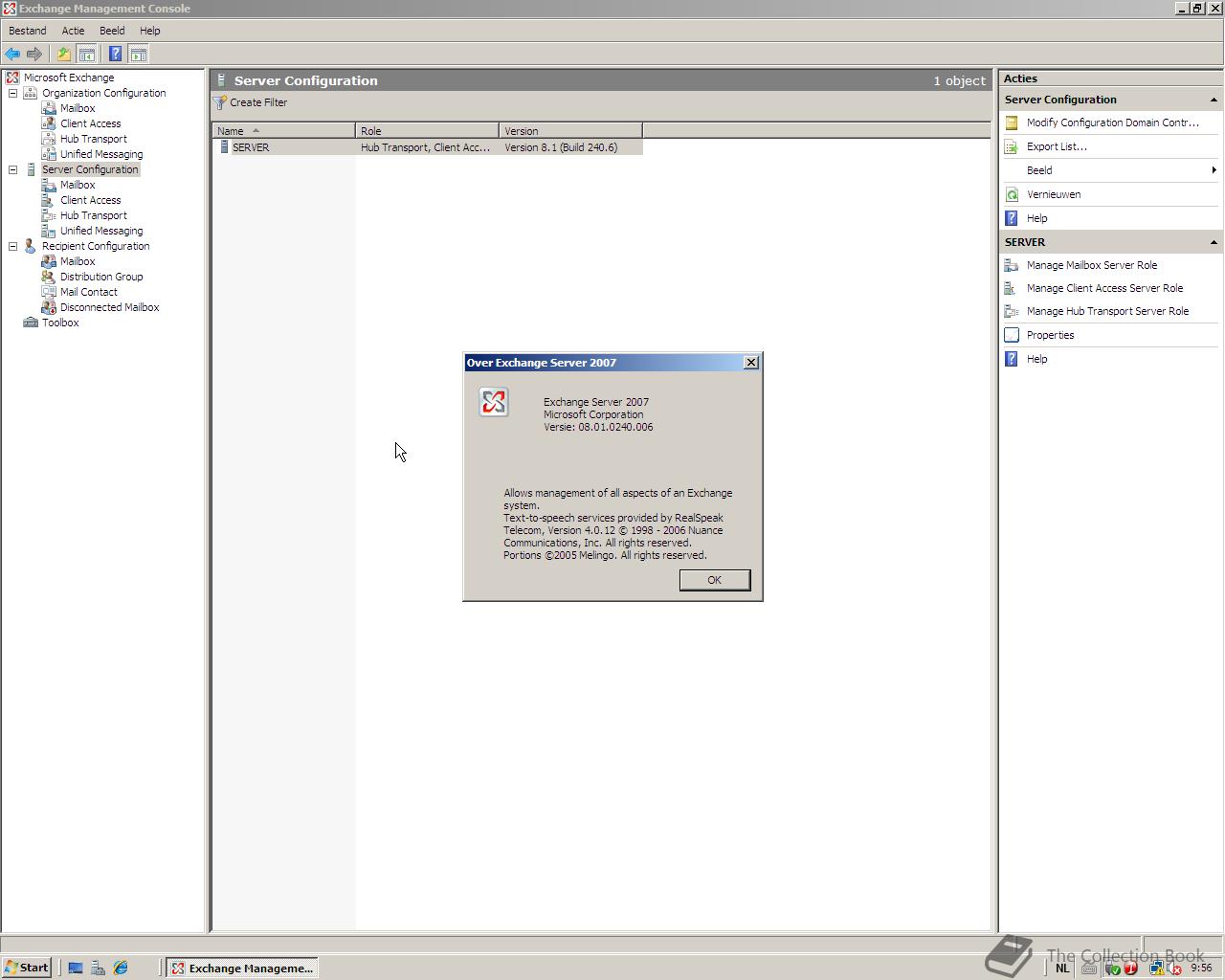Toggle the console tree pane toolbar icon
The height and width of the screenshot is (980, 1225).
coord(86,55)
